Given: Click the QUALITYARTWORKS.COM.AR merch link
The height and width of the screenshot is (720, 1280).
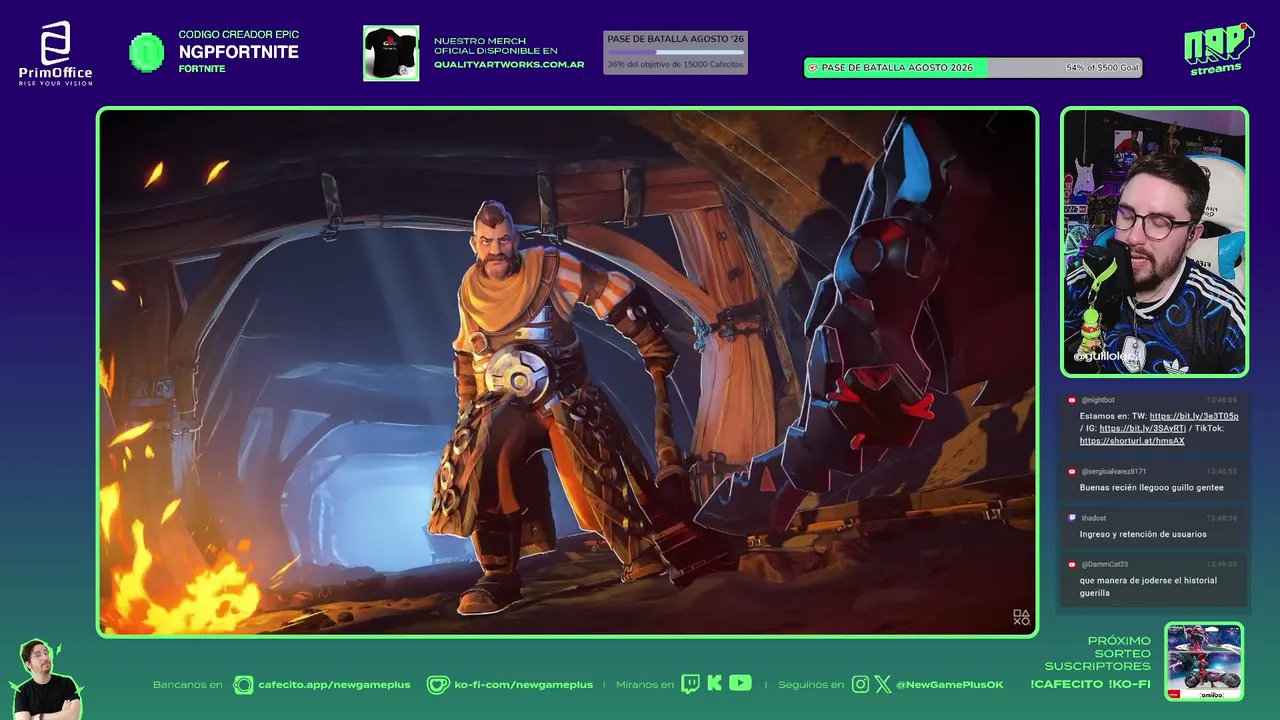Looking at the screenshot, I should click(x=509, y=64).
